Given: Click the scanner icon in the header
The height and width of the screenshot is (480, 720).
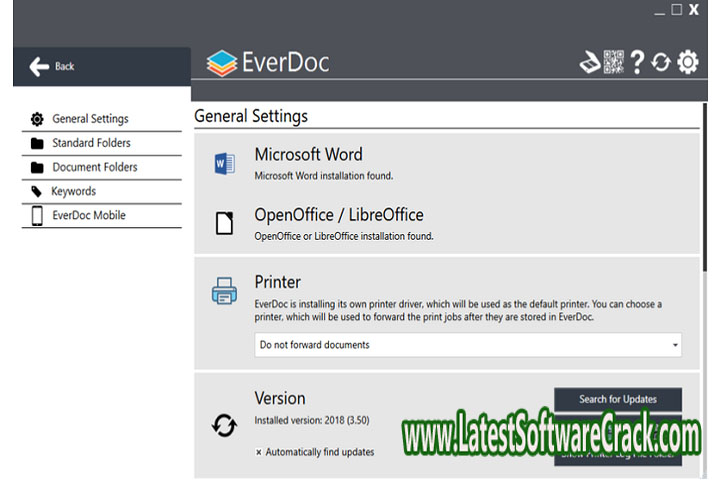Looking at the screenshot, I should [x=590, y=63].
